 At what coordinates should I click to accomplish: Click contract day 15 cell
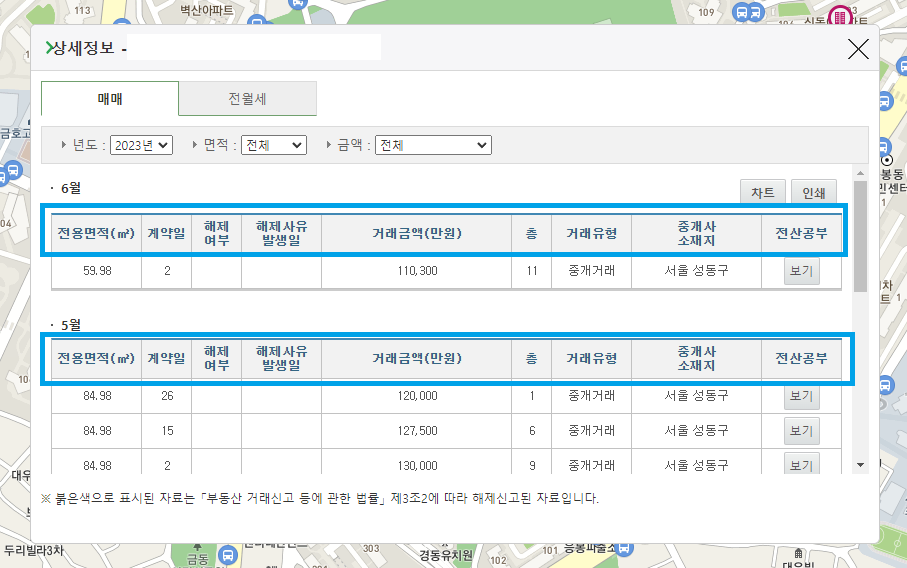167,431
